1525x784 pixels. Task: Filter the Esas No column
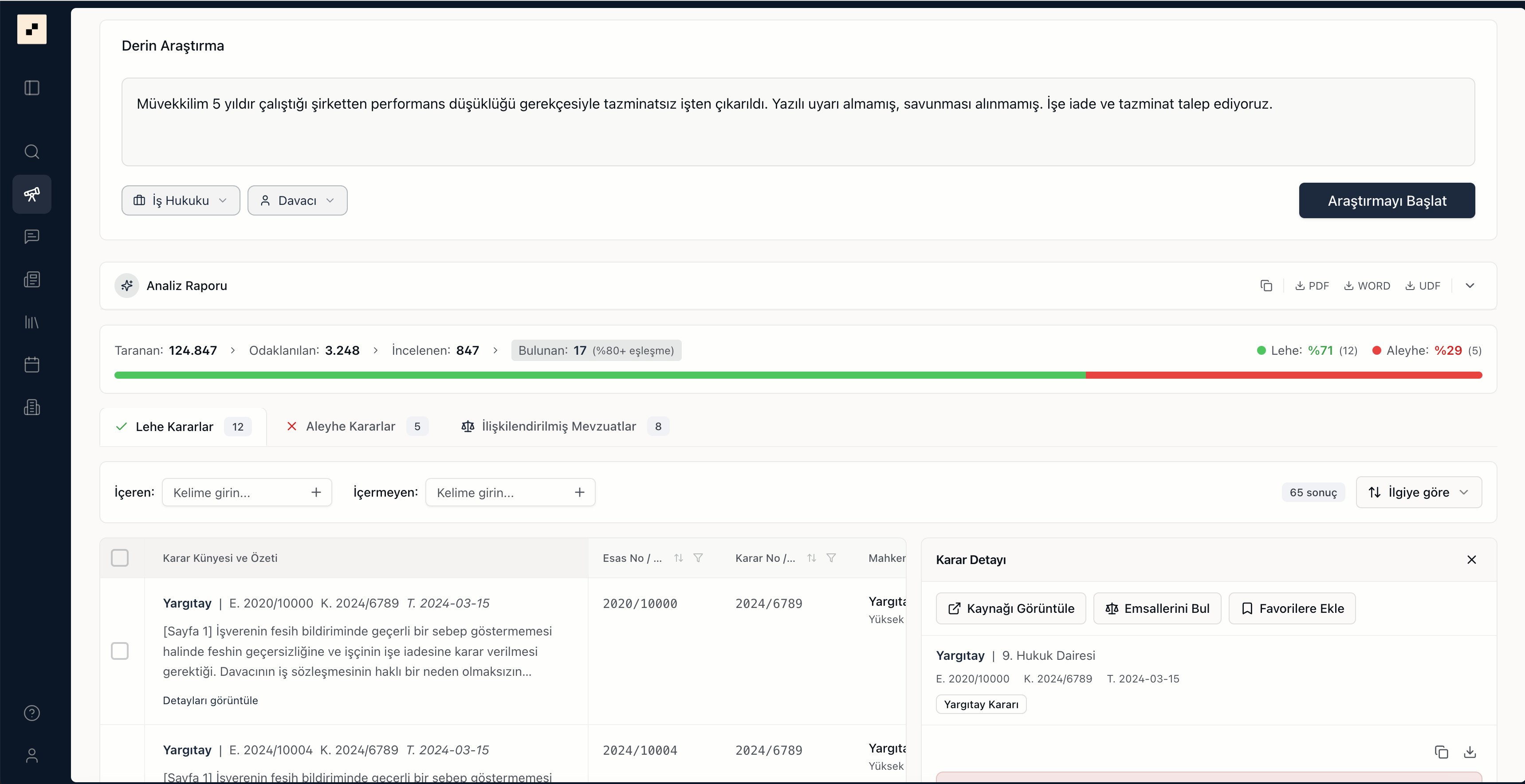coord(698,558)
